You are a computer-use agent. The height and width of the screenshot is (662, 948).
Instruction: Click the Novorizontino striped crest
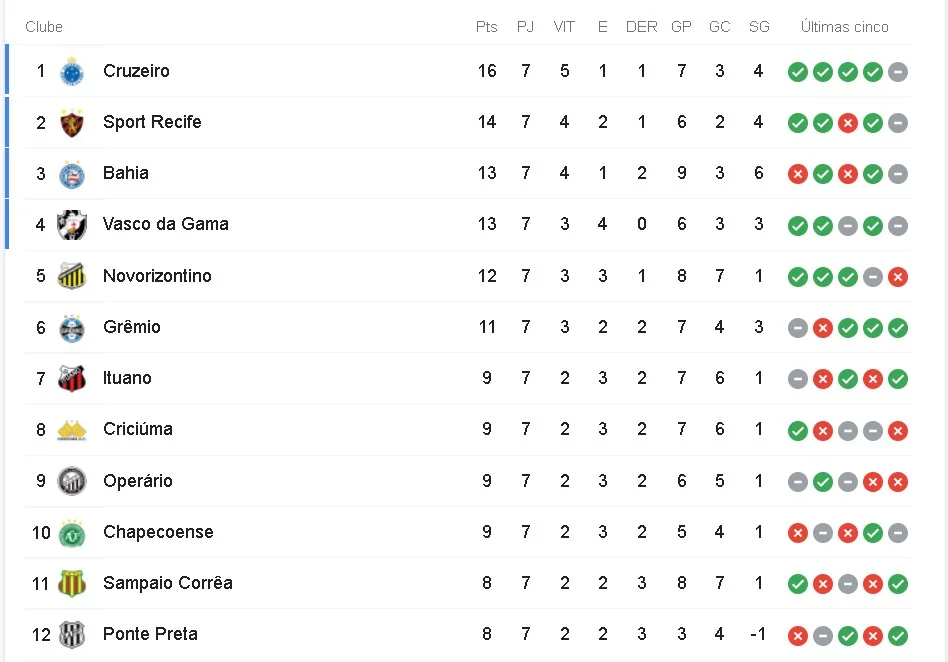click(72, 276)
